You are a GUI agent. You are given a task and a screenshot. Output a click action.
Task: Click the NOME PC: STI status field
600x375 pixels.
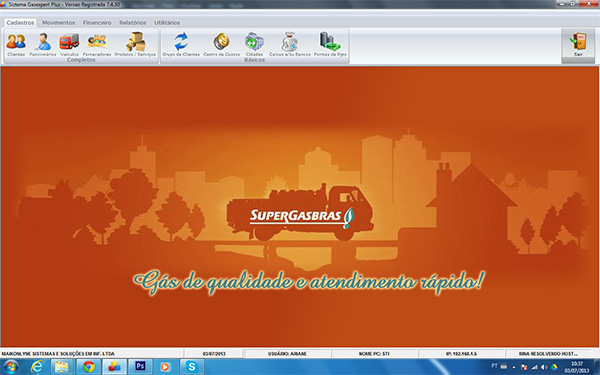click(x=374, y=354)
